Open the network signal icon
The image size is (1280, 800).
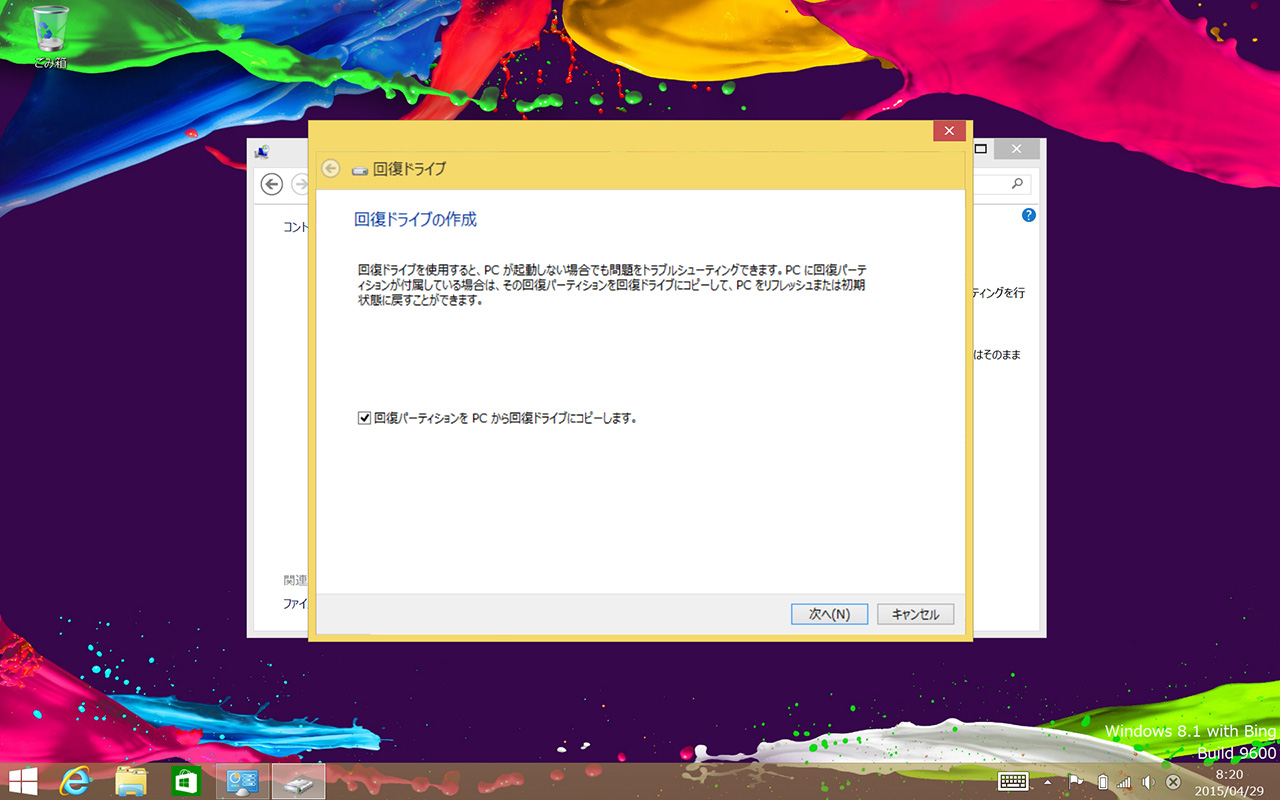pos(1124,781)
